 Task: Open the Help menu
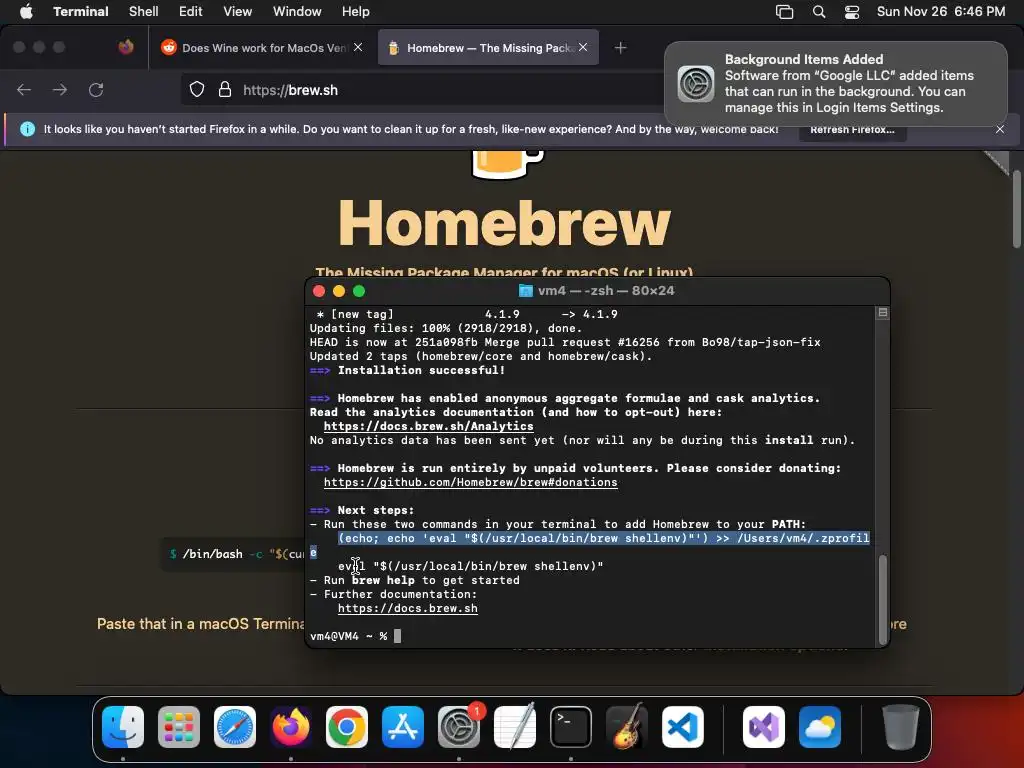(355, 12)
